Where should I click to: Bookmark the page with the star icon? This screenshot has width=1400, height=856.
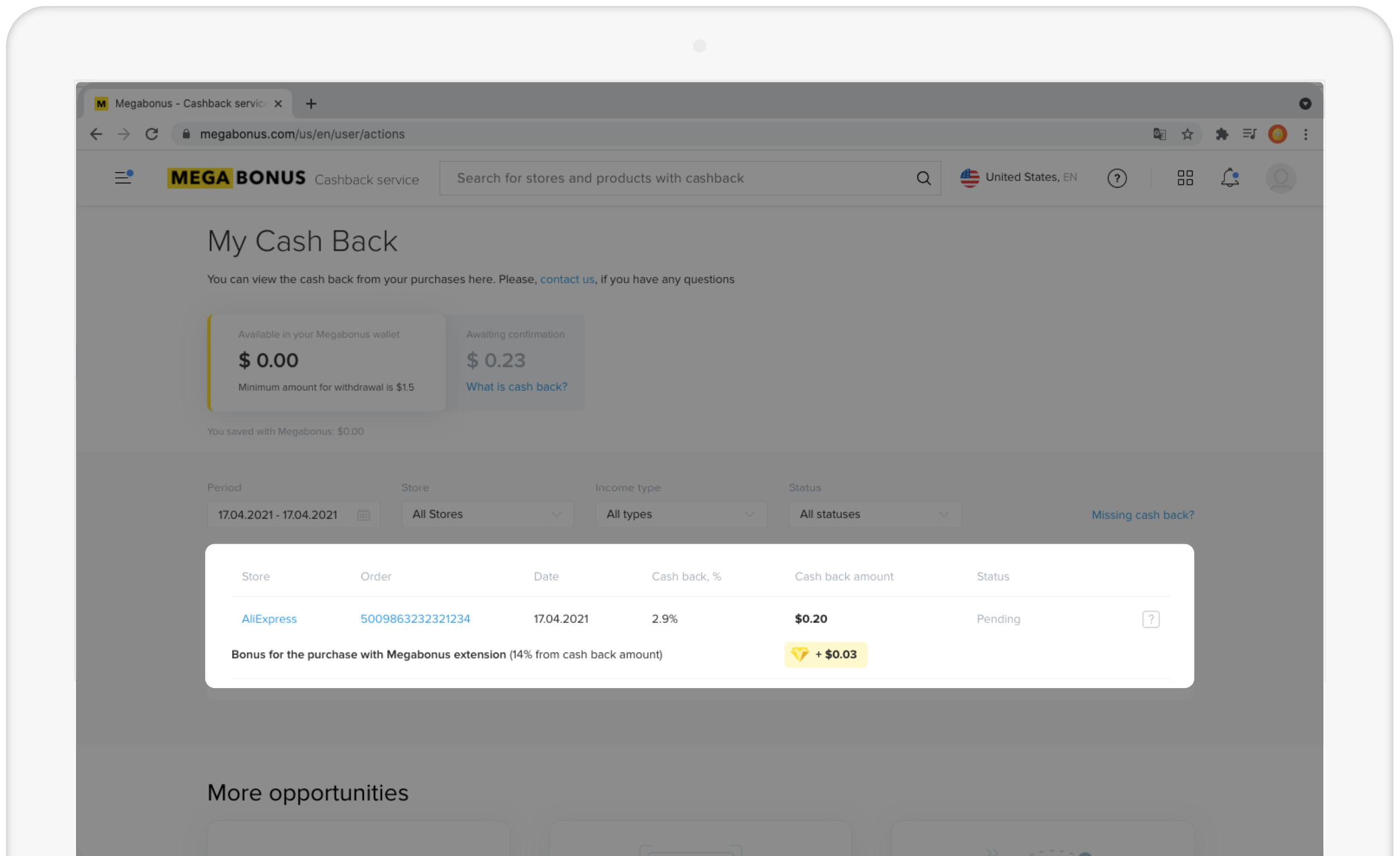(1187, 135)
